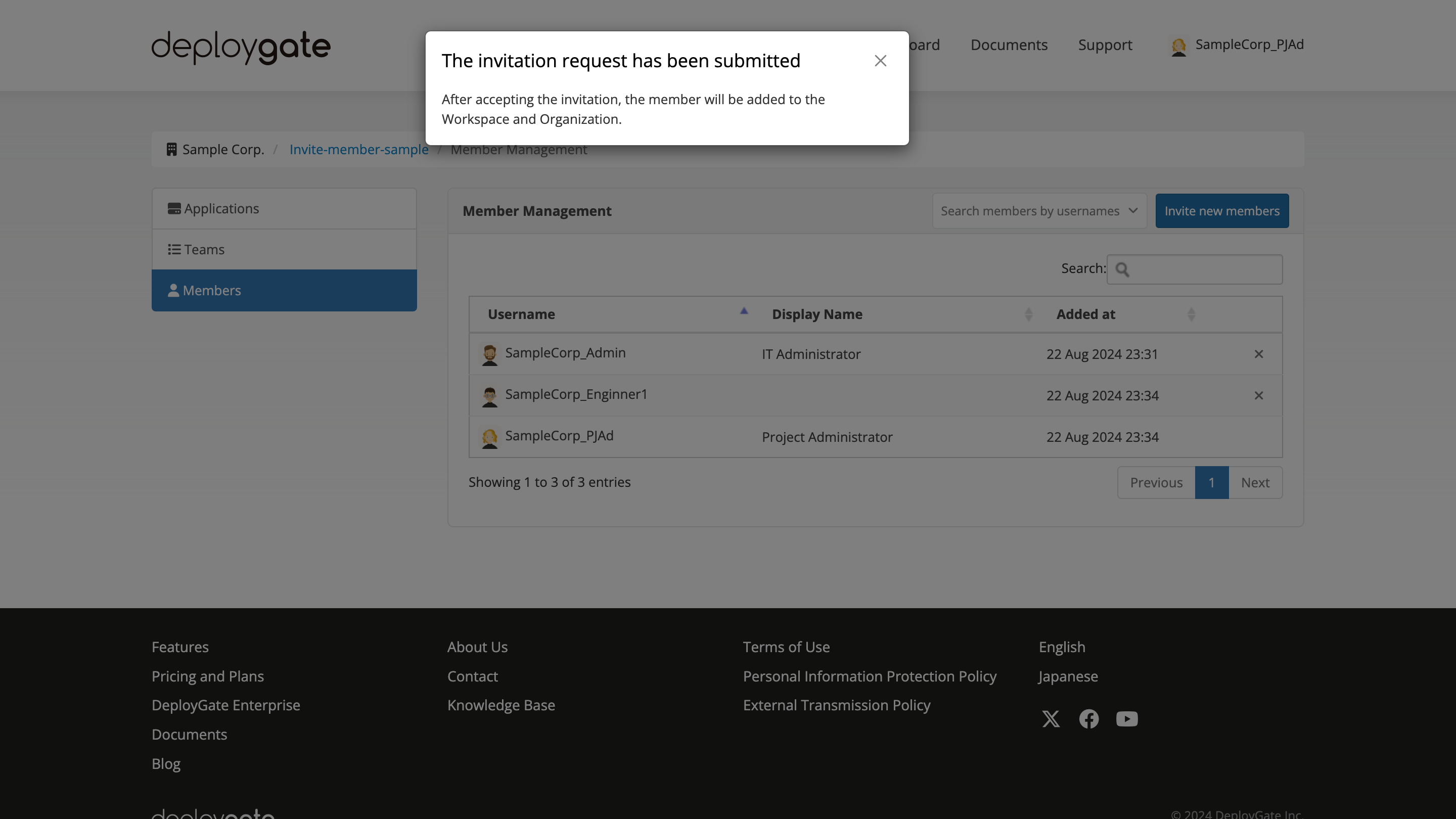
Task: Click the remove icon for SampleCorp_Admin
Action: click(x=1259, y=354)
